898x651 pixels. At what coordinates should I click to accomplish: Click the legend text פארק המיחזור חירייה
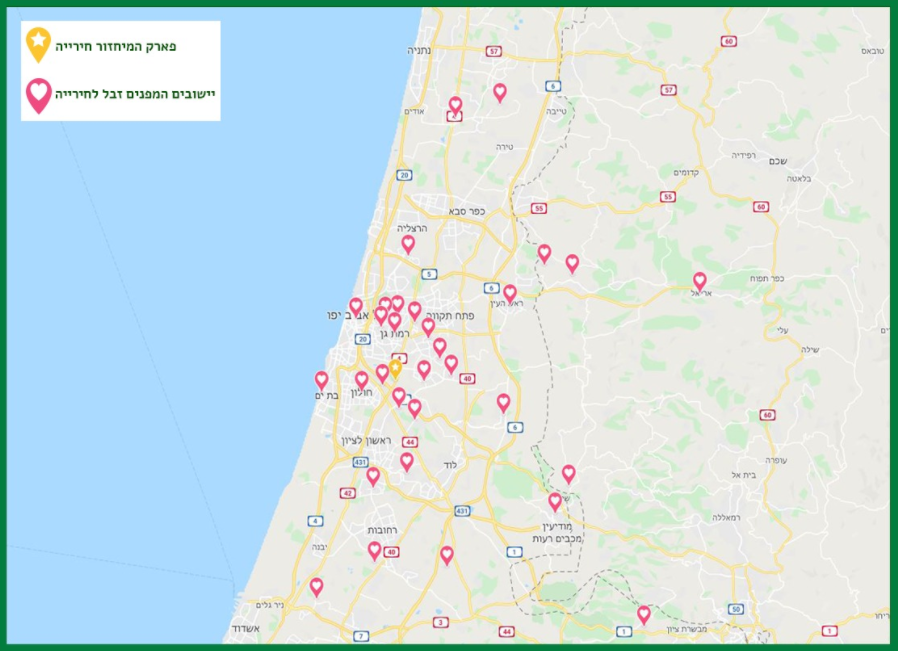[x=115, y=46]
